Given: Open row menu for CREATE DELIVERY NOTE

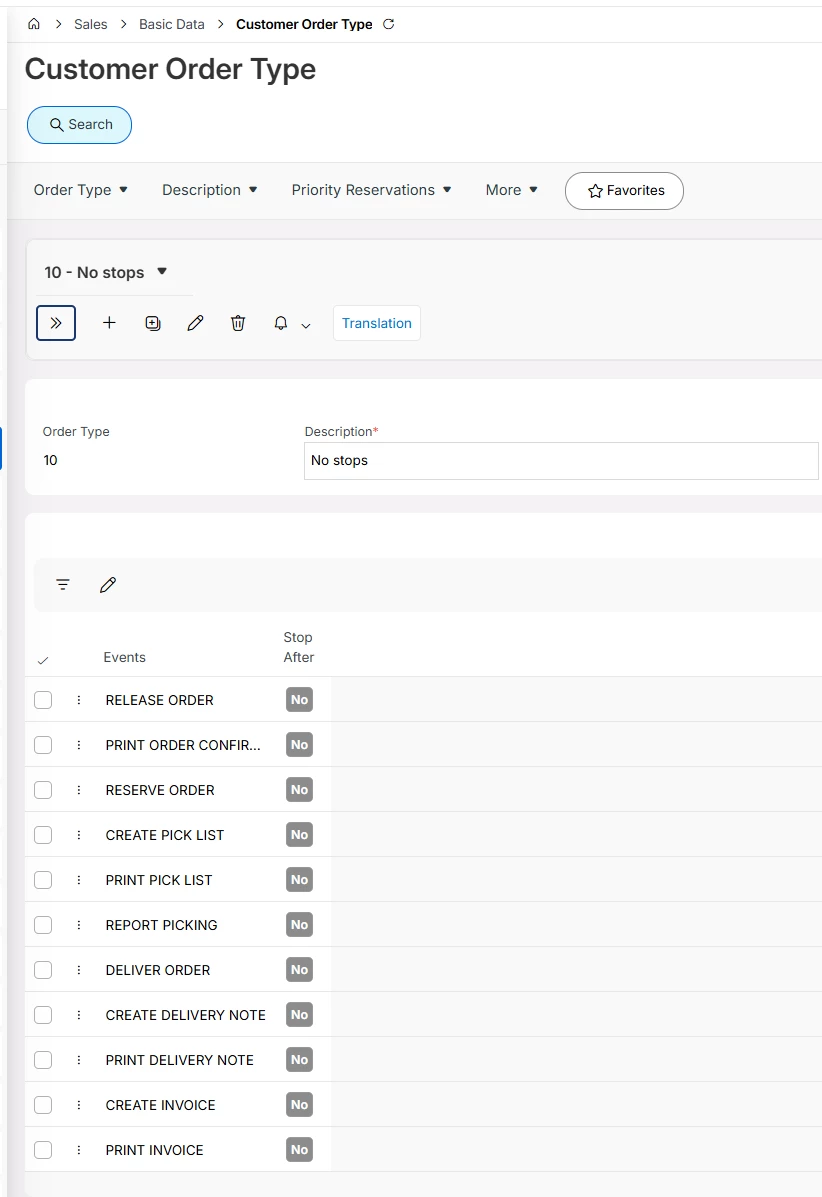Looking at the screenshot, I should click(x=79, y=1015).
